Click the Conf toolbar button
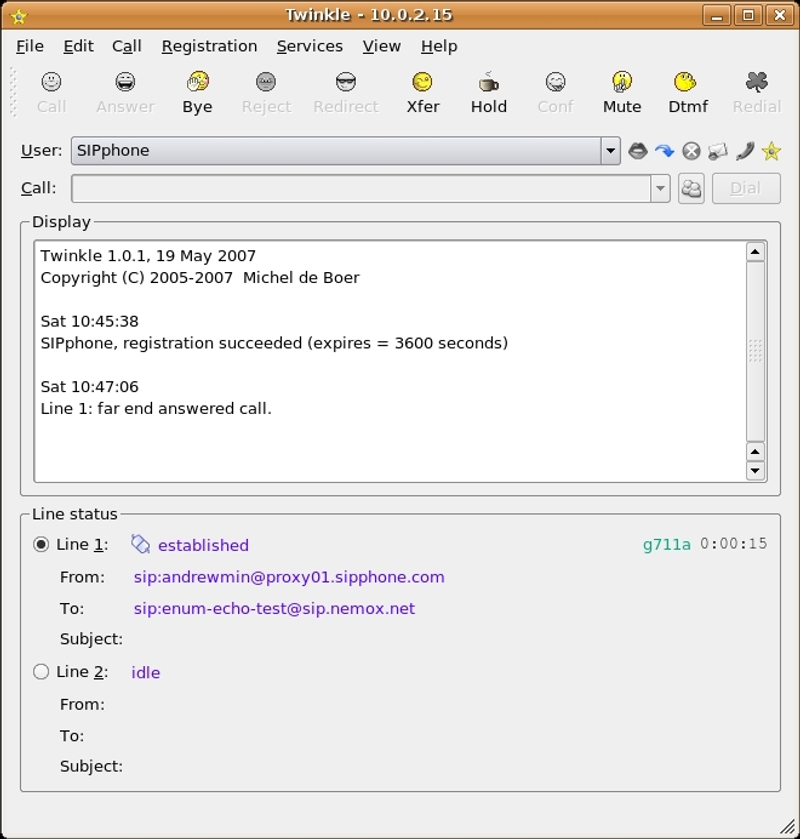800x839 pixels. [x=555, y=93]
